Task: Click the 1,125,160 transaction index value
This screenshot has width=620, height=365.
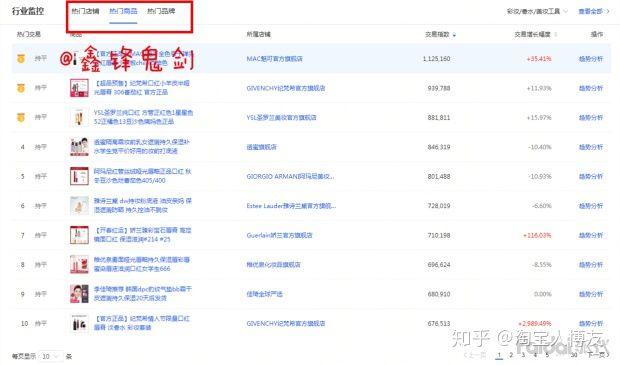Action: click(x=436, y=59)
